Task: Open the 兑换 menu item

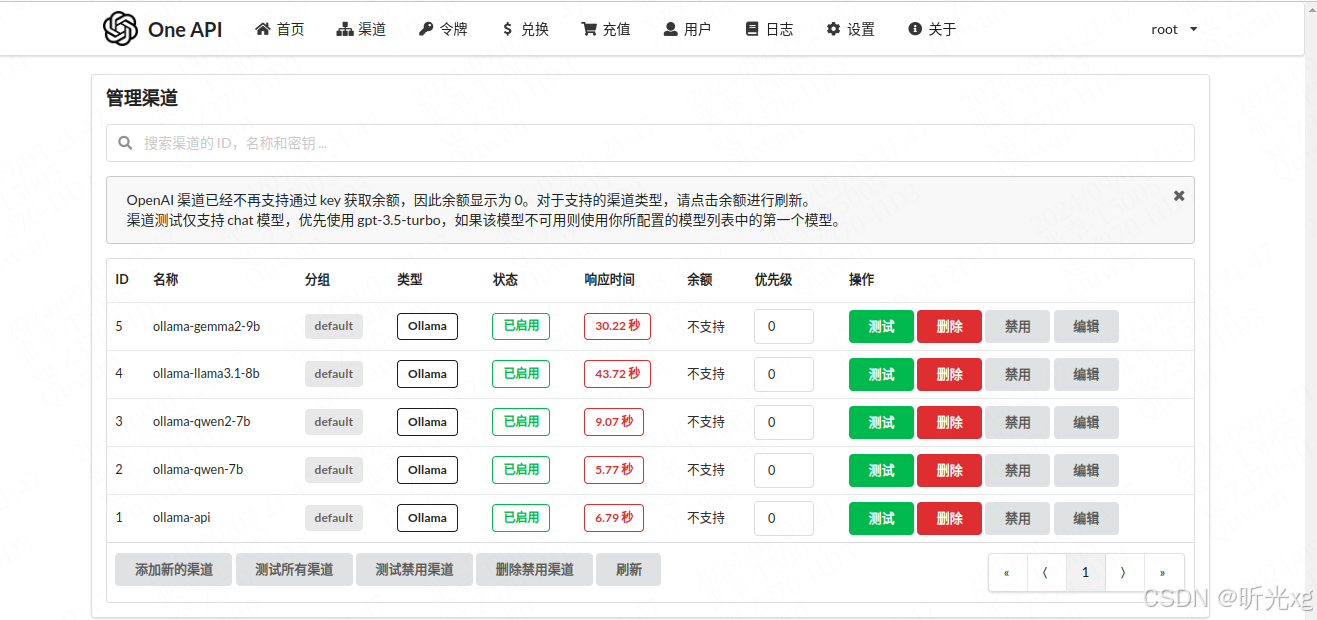Action: (524, 29)
